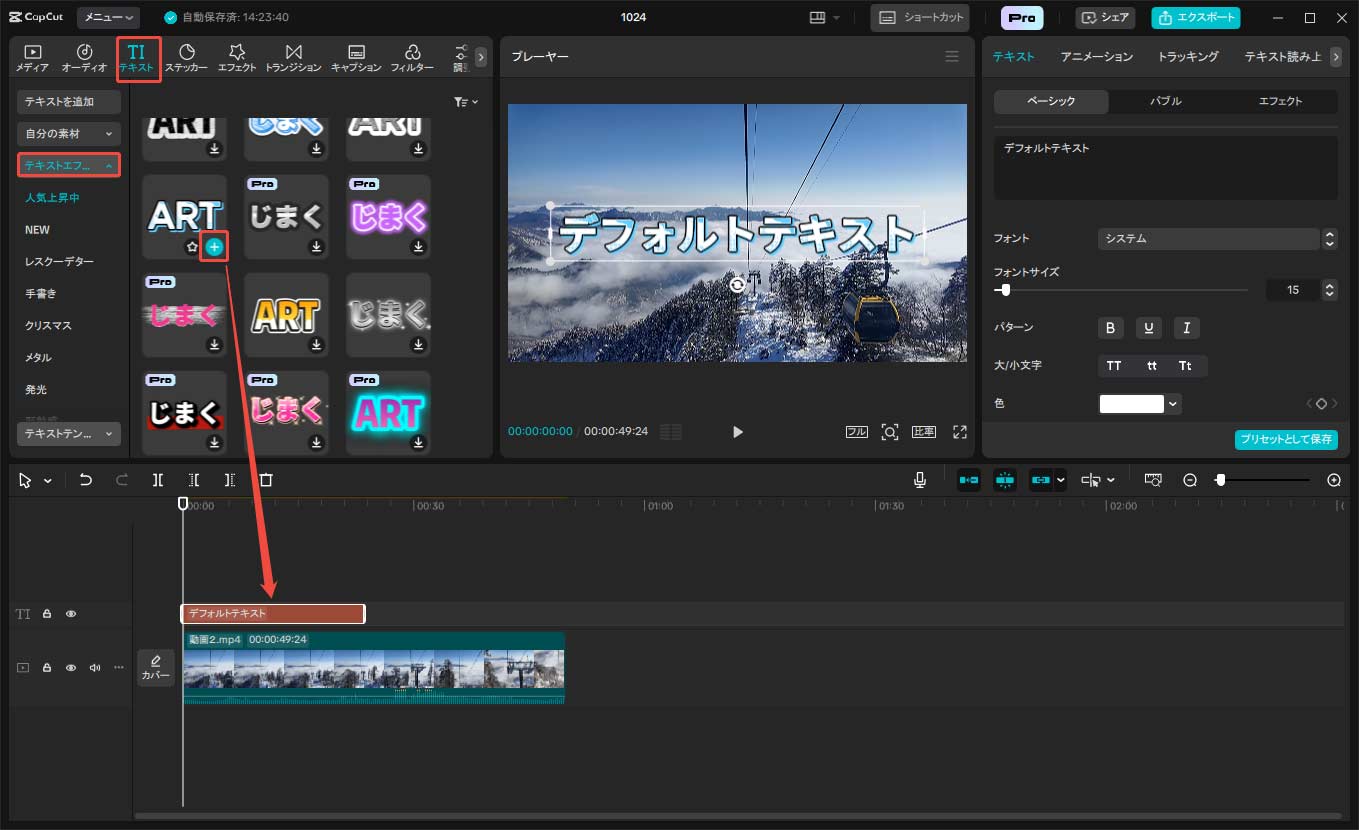Click the undo icon above the timeline
Viewport: 1359px width, 830px height.
[x=85, y=479]
